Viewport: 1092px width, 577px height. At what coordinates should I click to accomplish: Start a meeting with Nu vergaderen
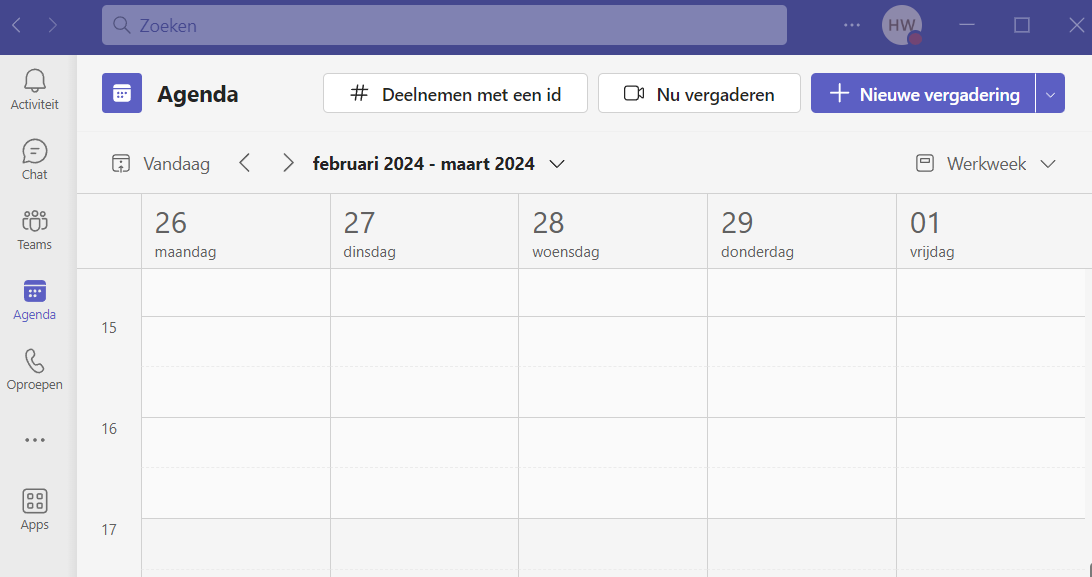(x=699, y=93)
